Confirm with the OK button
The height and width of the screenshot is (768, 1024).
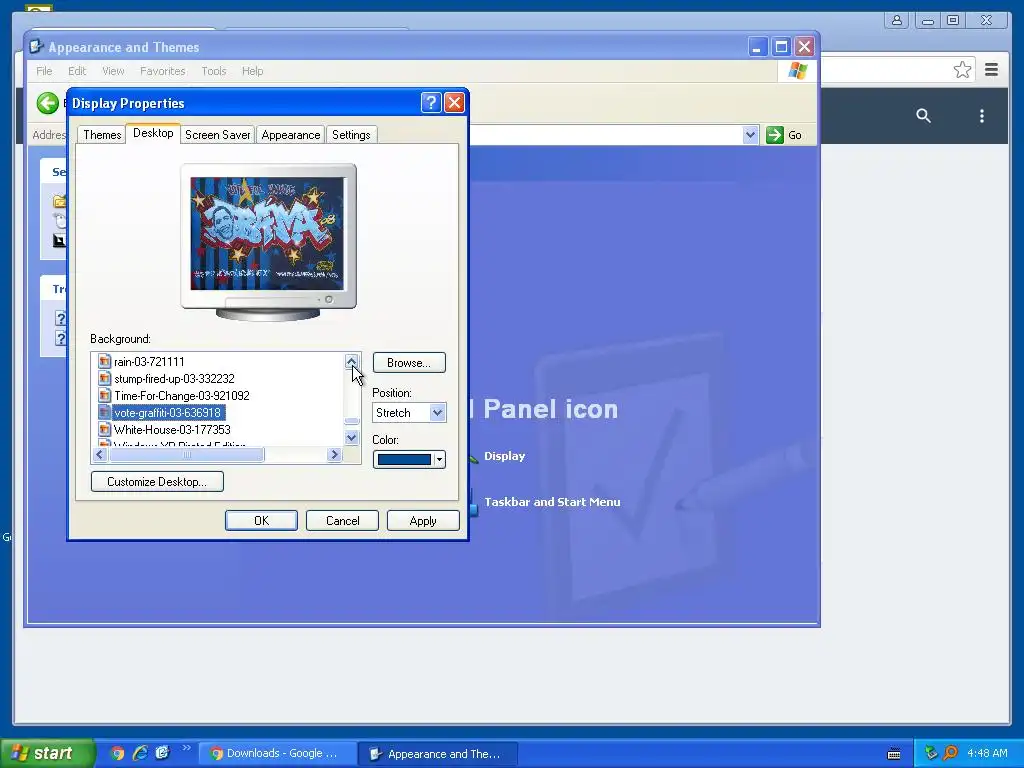tap(261, 520)
